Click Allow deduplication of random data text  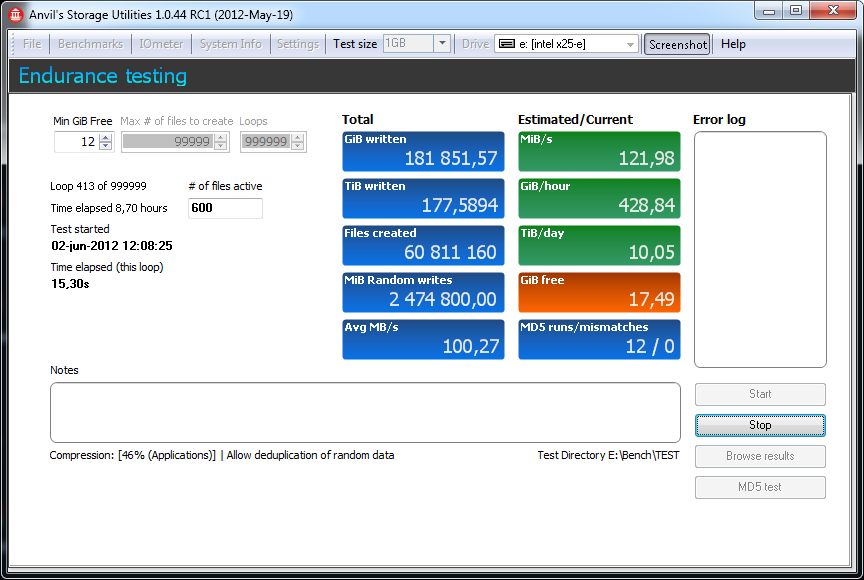310,456
